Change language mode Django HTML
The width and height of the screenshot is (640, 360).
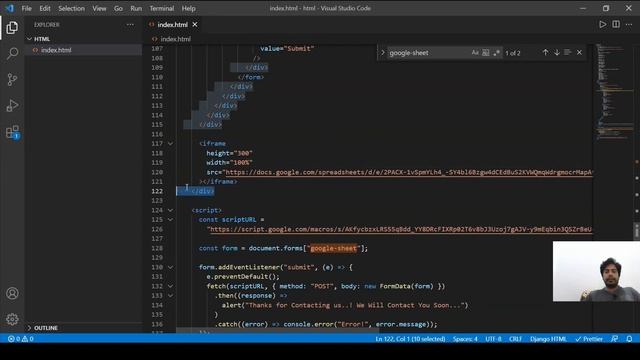click(x=548, y=339)
